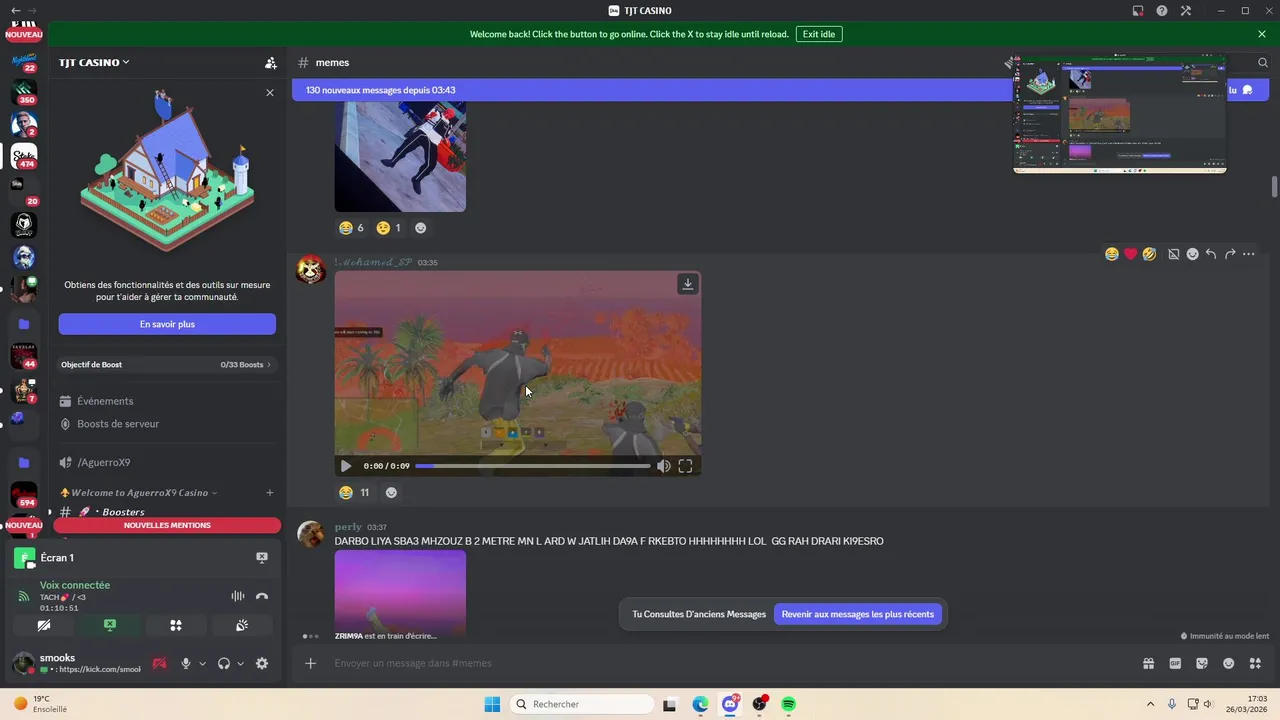Turn on camera in voice panel
This screenshot has height=720, width=1280.
(44, 625)
